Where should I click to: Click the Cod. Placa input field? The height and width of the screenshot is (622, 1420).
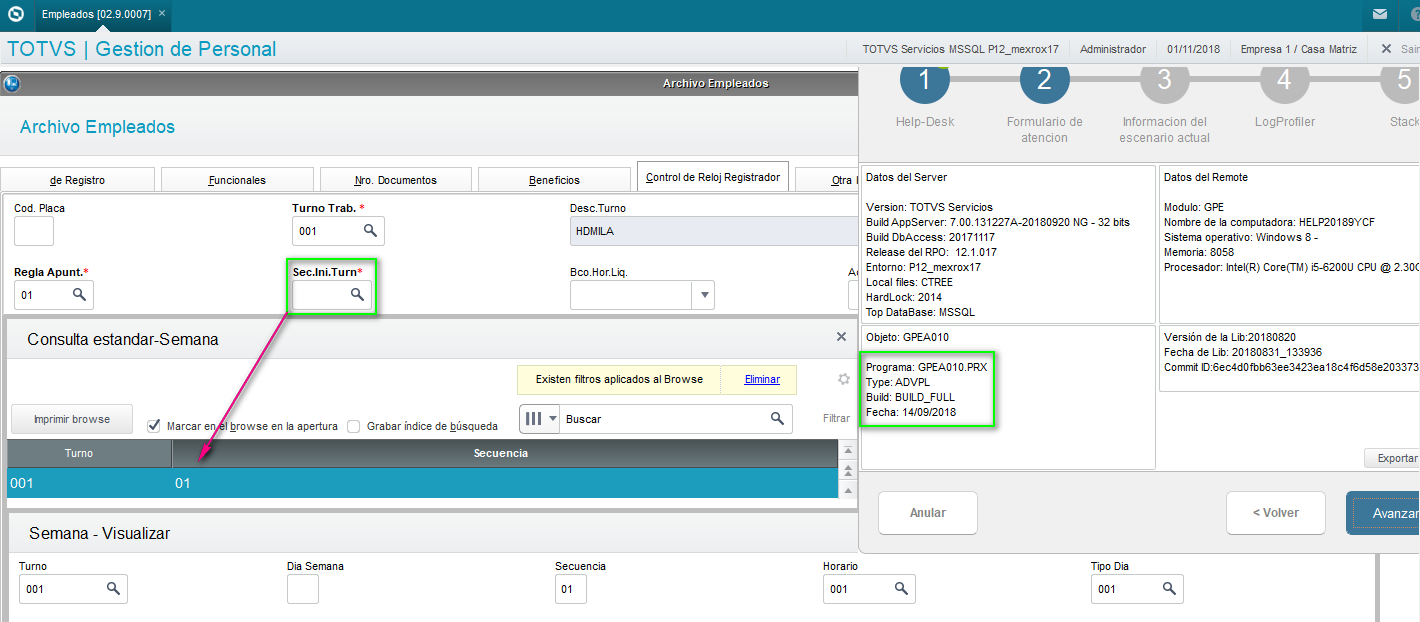(34, 231)
